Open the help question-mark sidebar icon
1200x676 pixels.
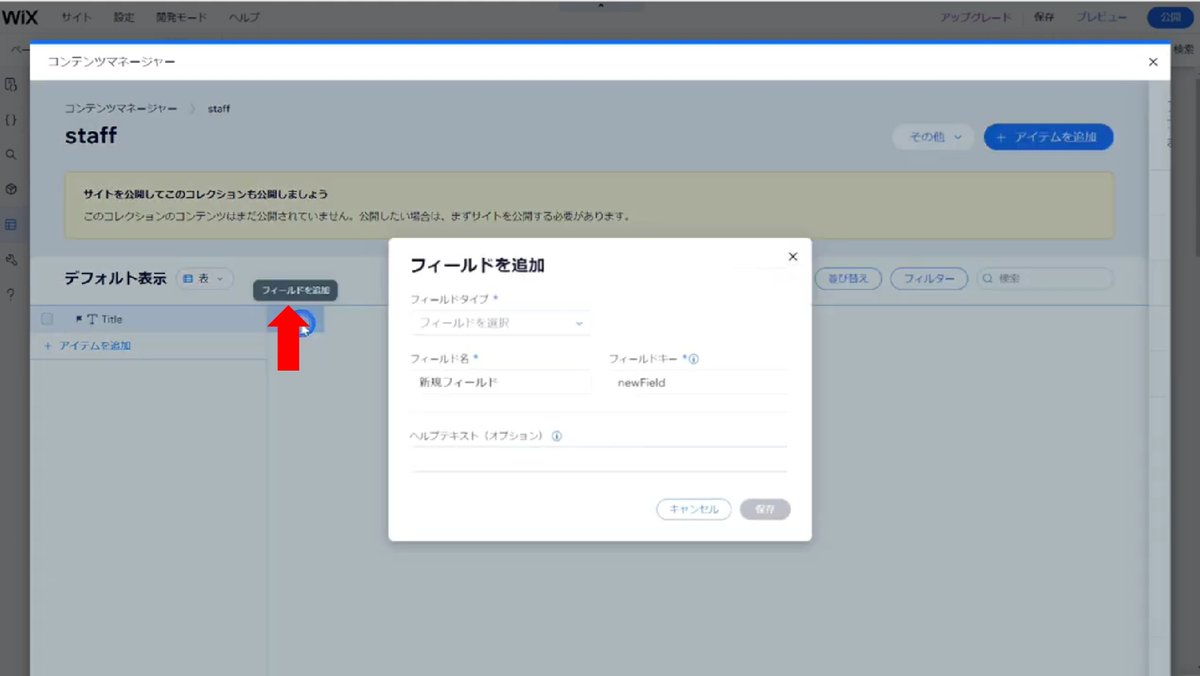[x=11, y=294]
